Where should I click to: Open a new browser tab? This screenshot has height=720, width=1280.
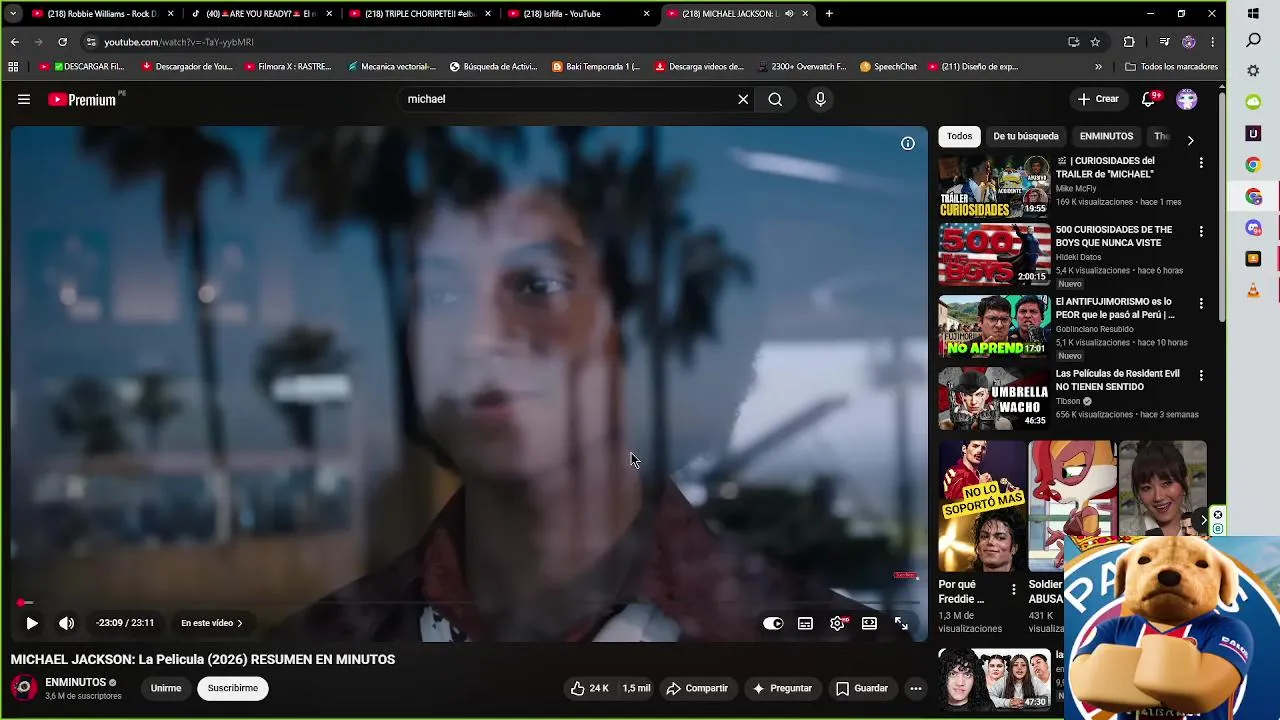tap(829, 14)
